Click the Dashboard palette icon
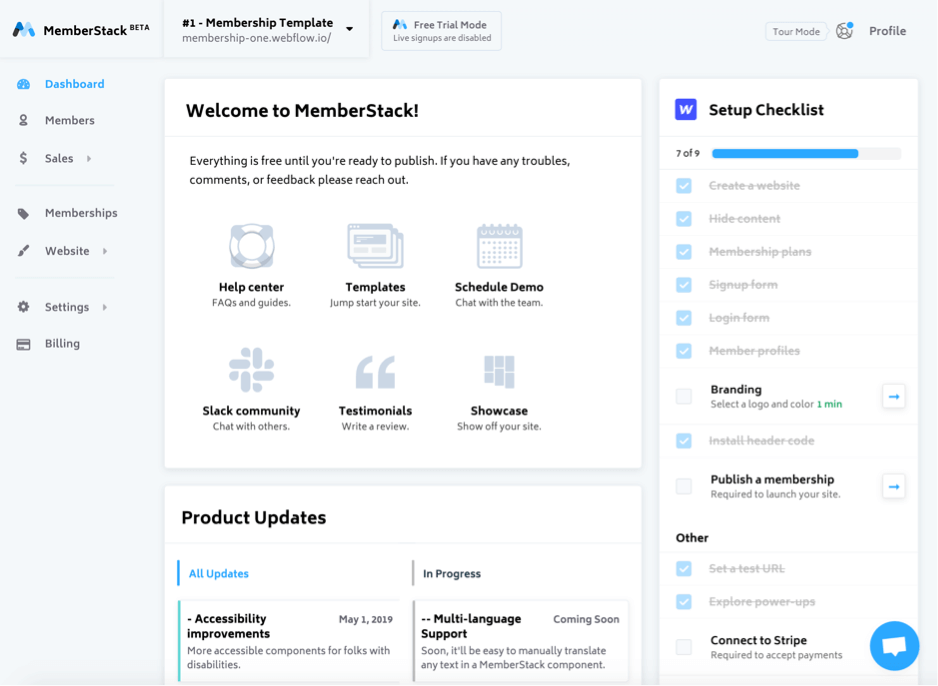Screen dimensions: 938x686 pyautogui.click(x=23, y=84)
